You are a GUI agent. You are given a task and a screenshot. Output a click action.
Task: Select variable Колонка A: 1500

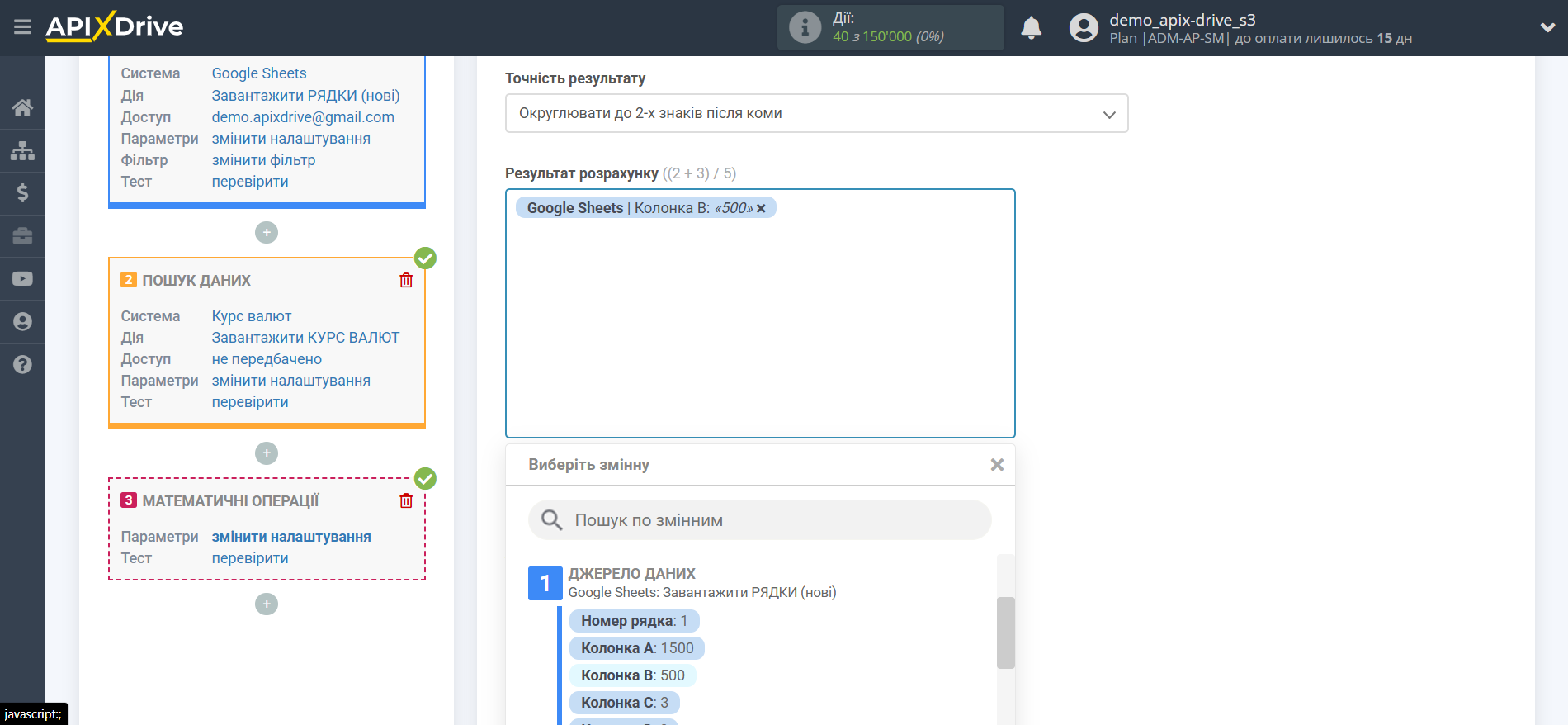coord(637,648)
